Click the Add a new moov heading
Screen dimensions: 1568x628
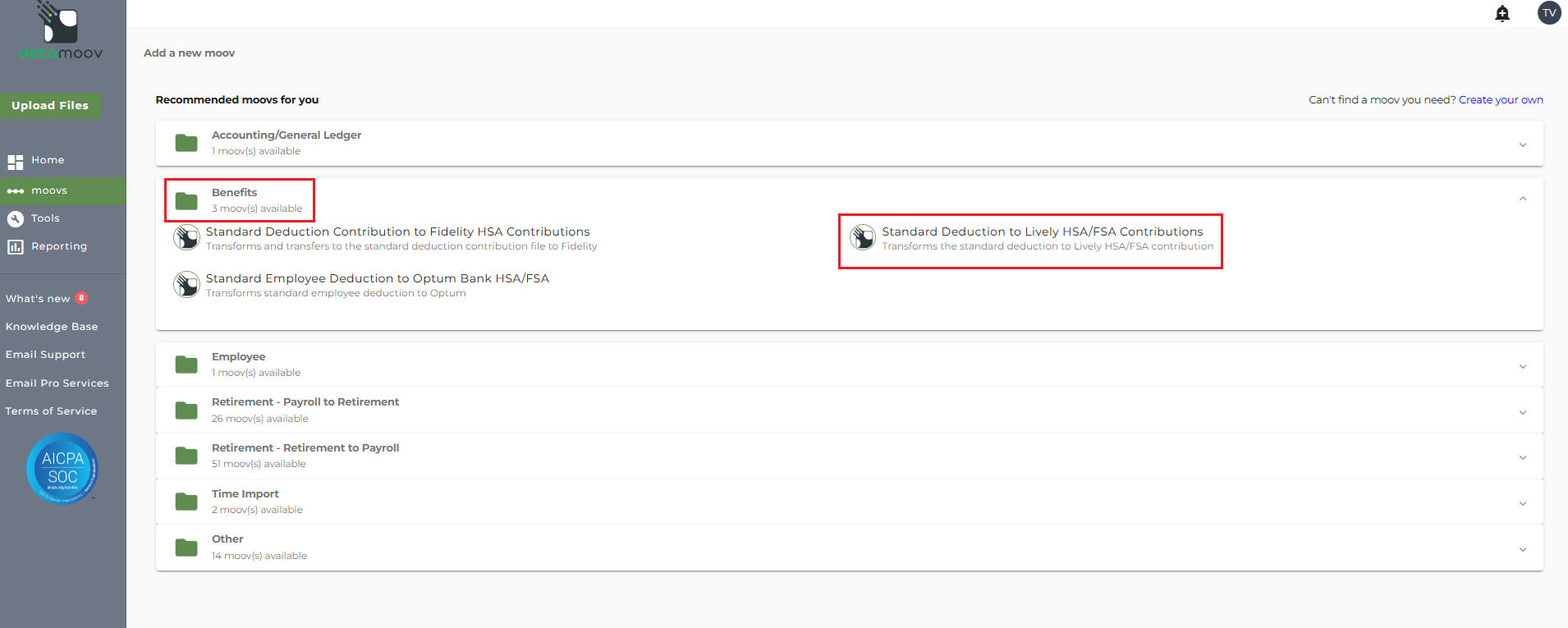(x=190, y=53)
